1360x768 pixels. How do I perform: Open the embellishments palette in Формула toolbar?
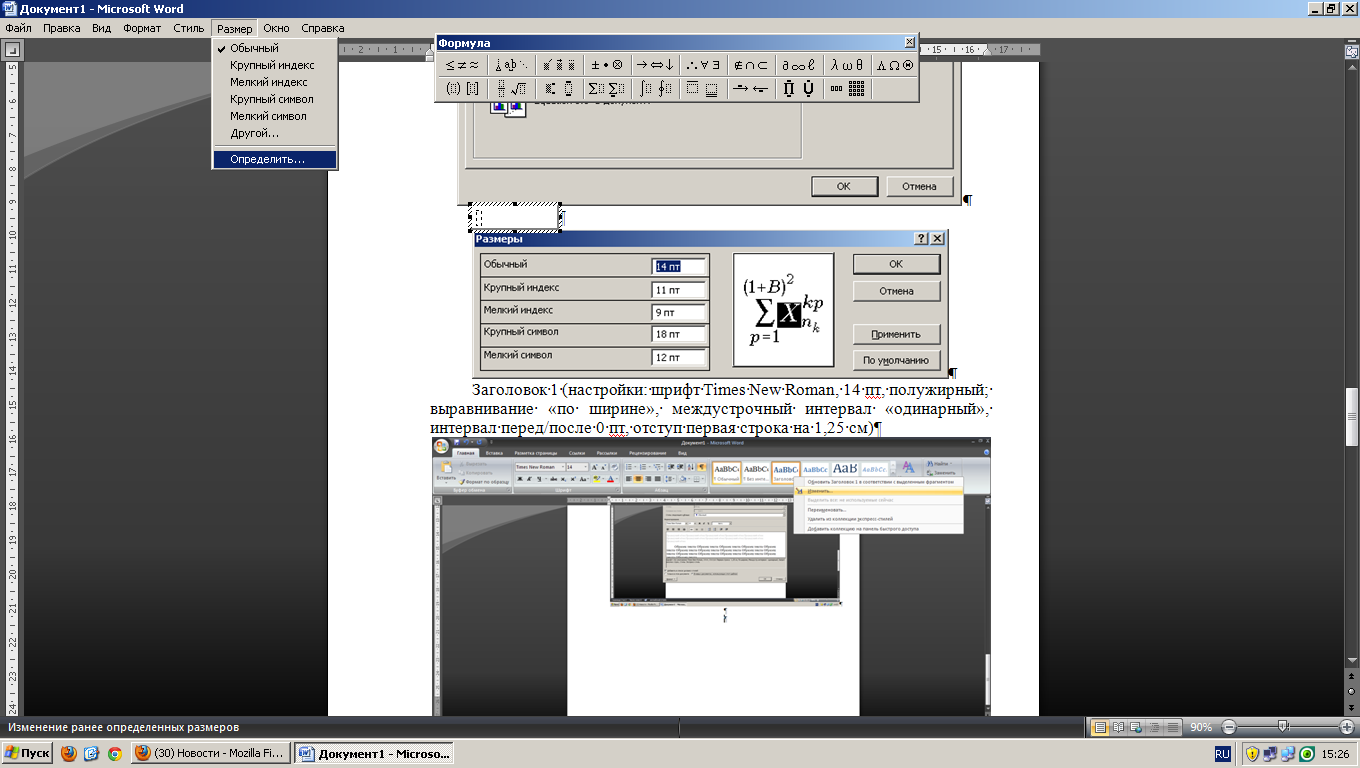tap(558, 65)
